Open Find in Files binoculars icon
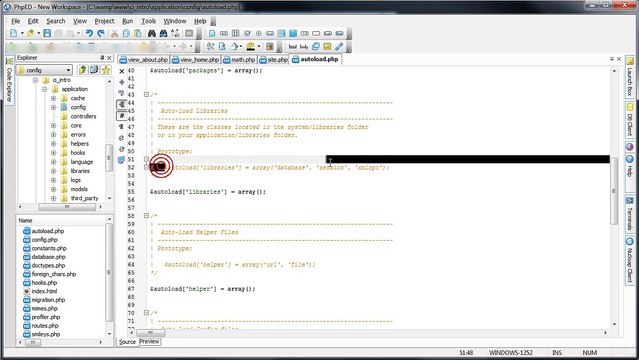 (x=163, y=33)
